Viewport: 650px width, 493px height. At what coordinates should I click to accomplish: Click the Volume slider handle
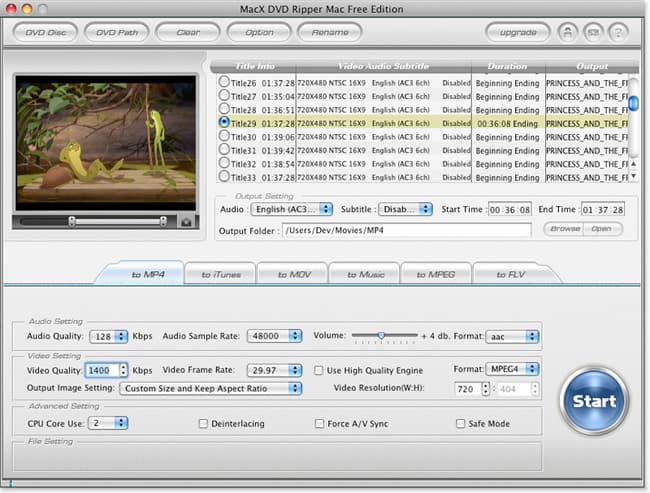(x=381, y=336)
